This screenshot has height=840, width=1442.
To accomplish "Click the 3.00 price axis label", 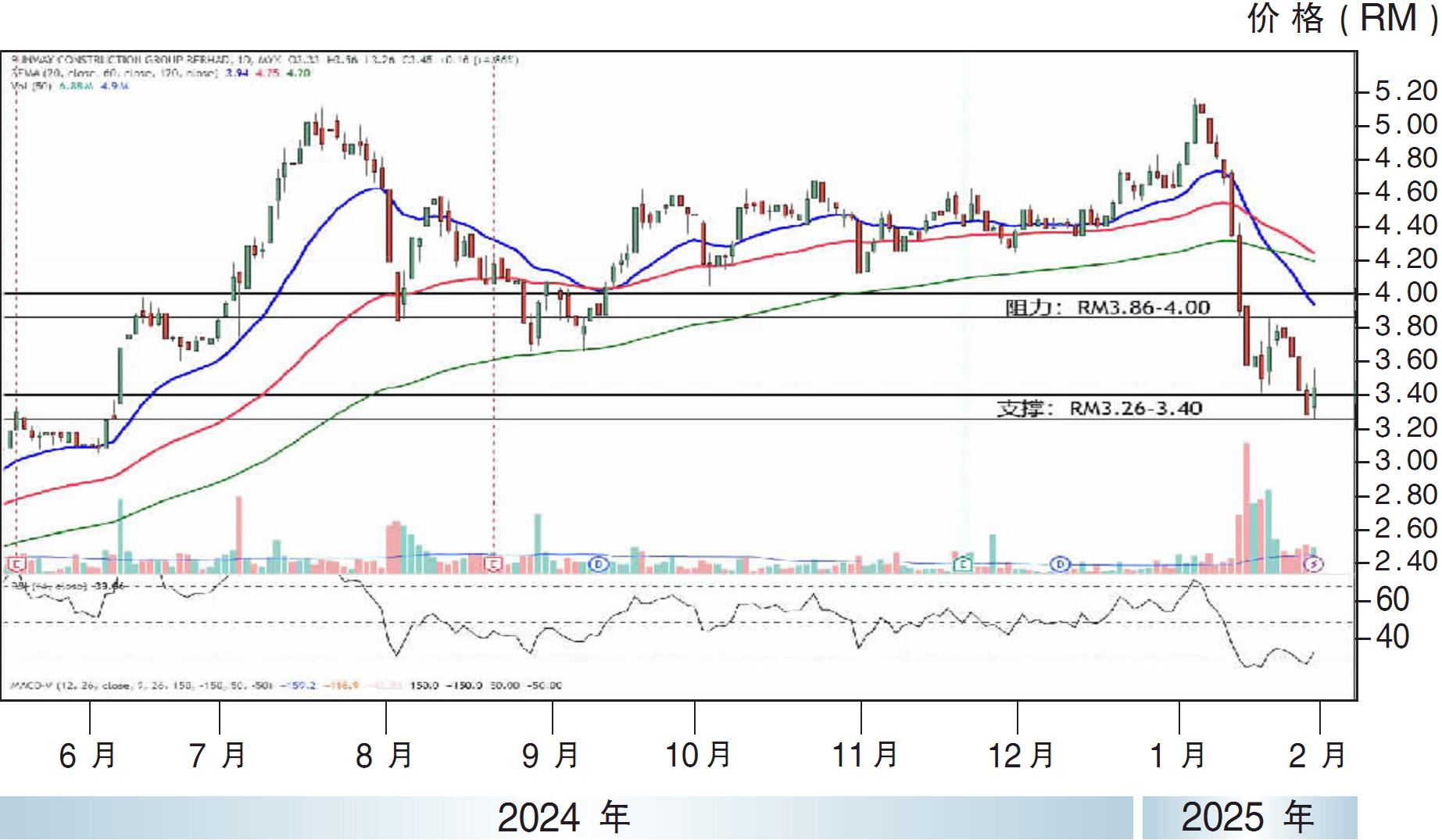I will (1406, 460).
